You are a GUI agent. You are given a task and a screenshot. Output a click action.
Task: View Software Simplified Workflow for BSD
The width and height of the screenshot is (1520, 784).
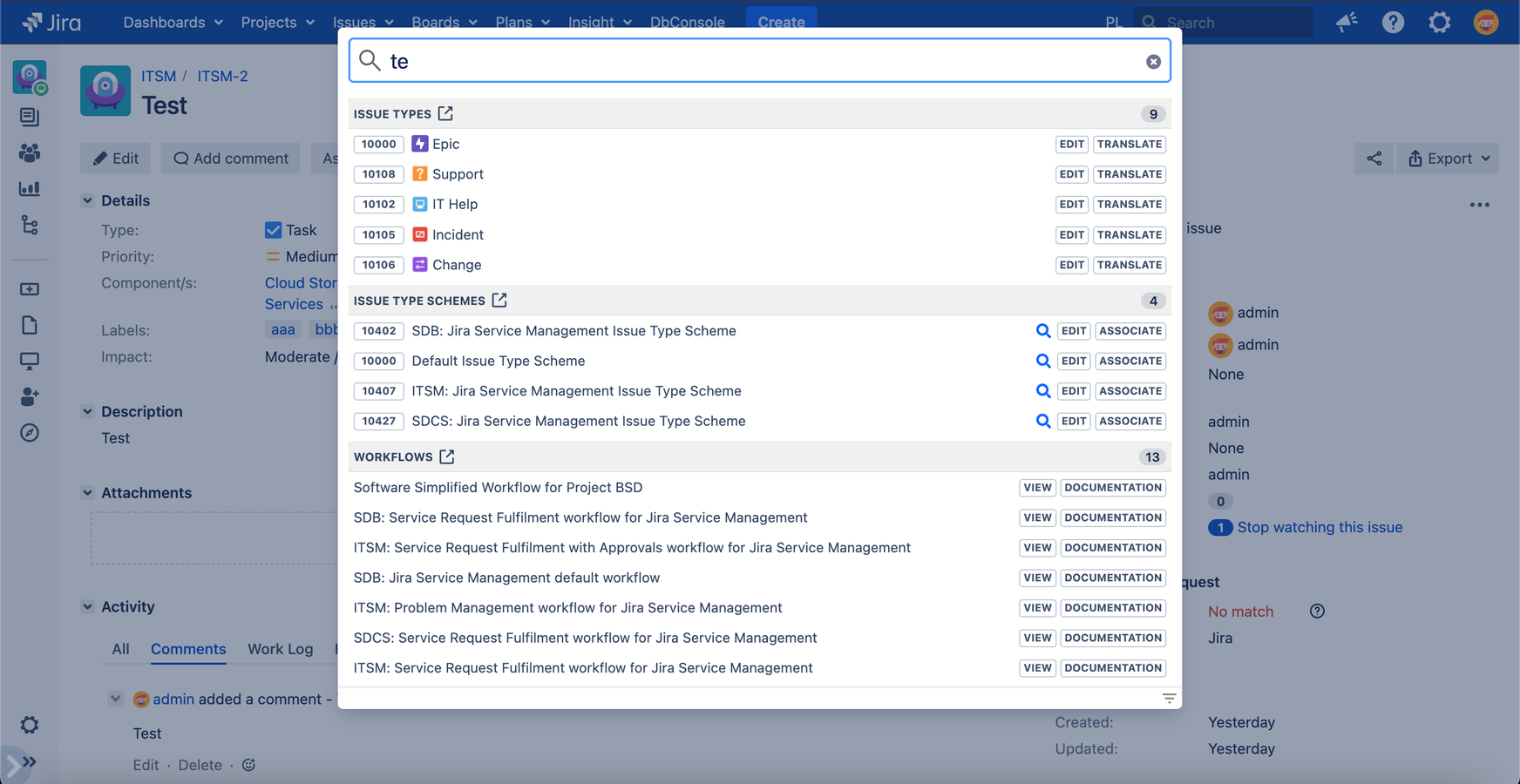click(x=1037, y=488)
